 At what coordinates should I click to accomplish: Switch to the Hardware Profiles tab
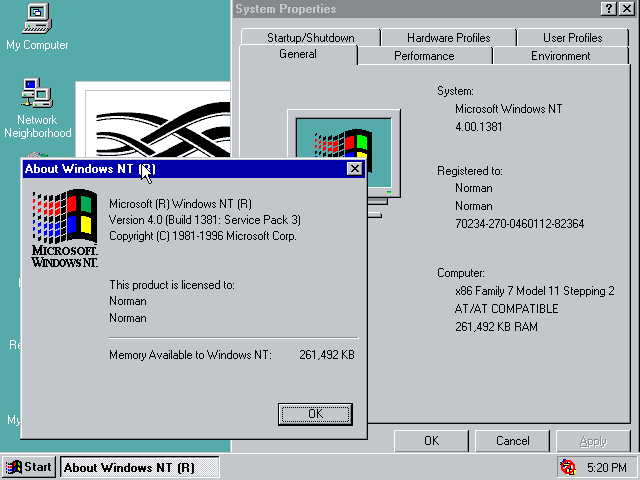pos(448,38)
